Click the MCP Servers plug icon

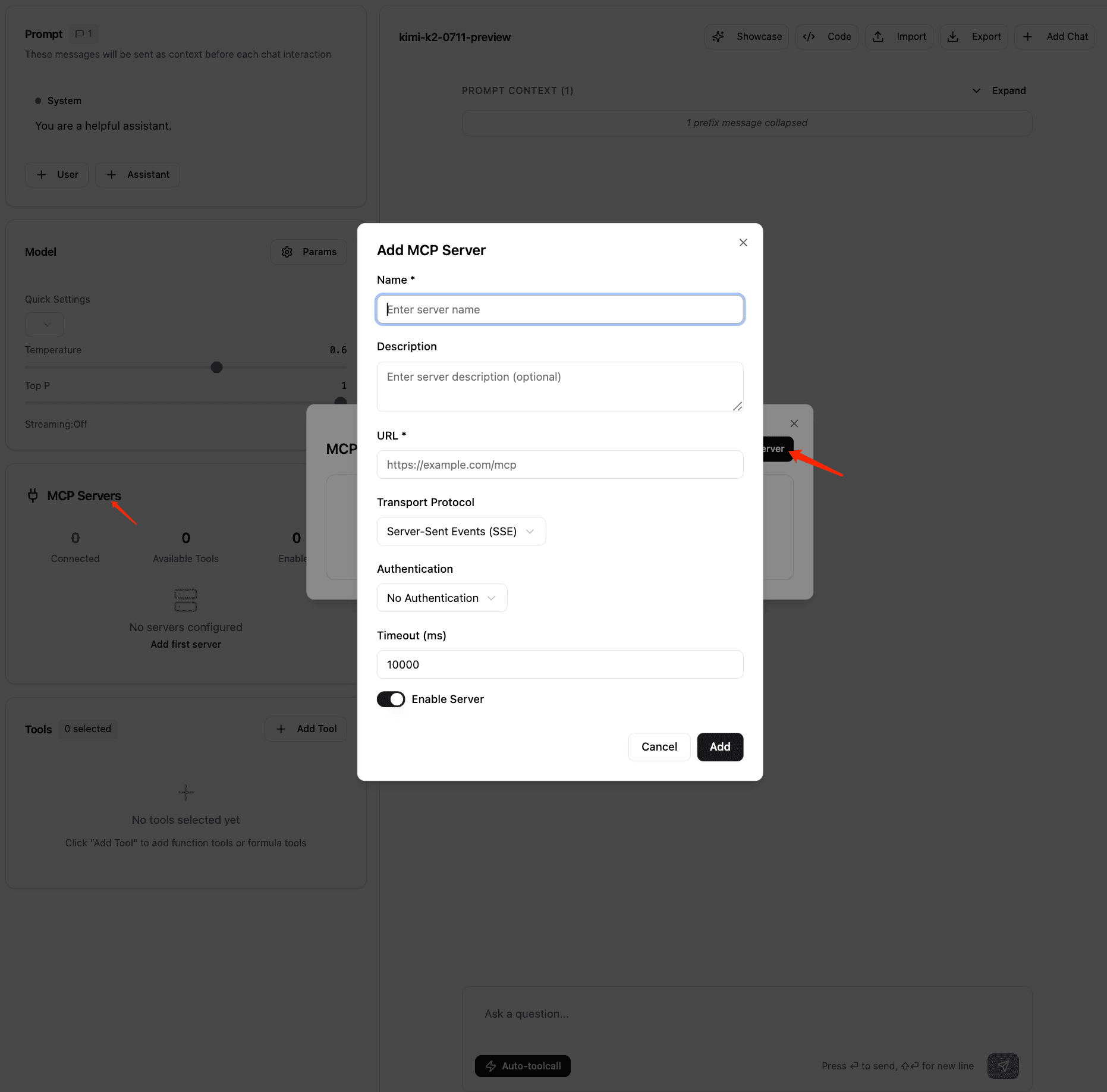pos(33,495)
